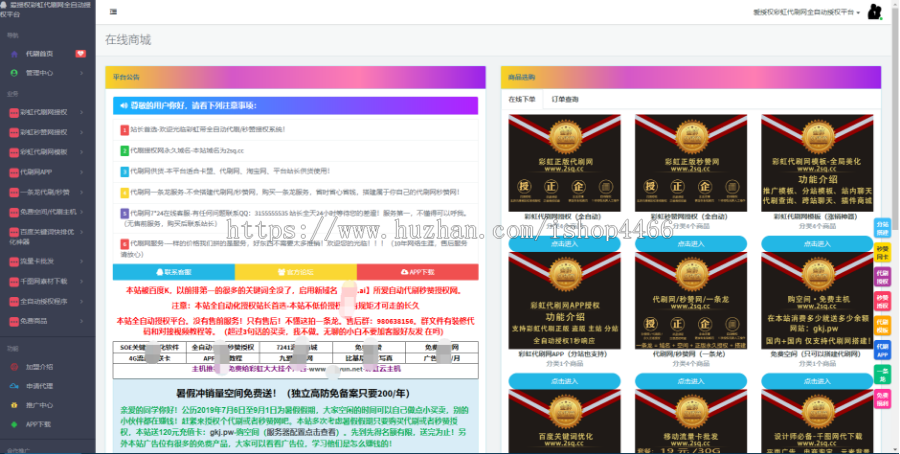Expand the 管理中心 sidebar arrow
The height and width of the screenshot is (454, 900).
point(82,73)
